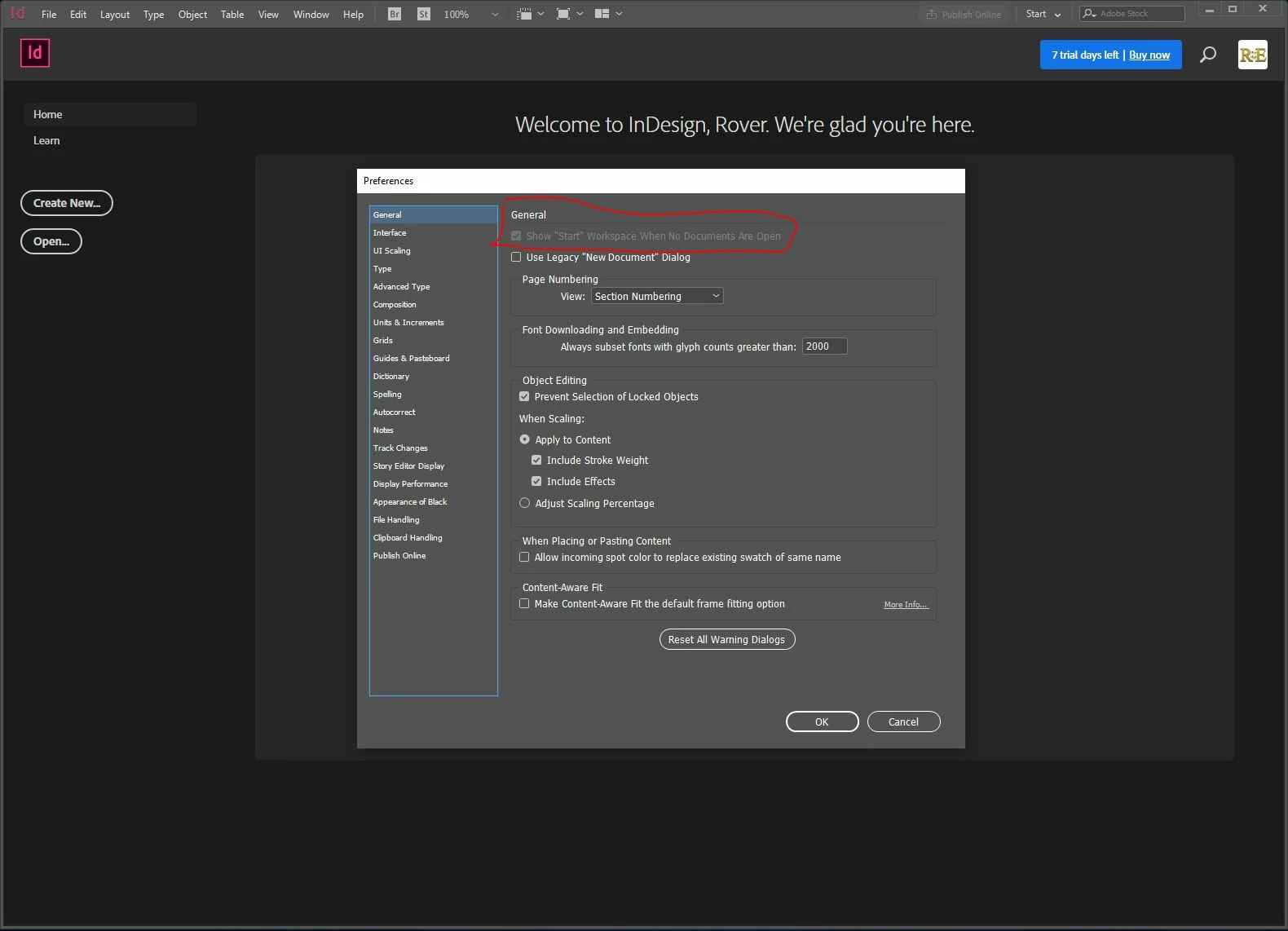Open the Table menu

(232, 14)
